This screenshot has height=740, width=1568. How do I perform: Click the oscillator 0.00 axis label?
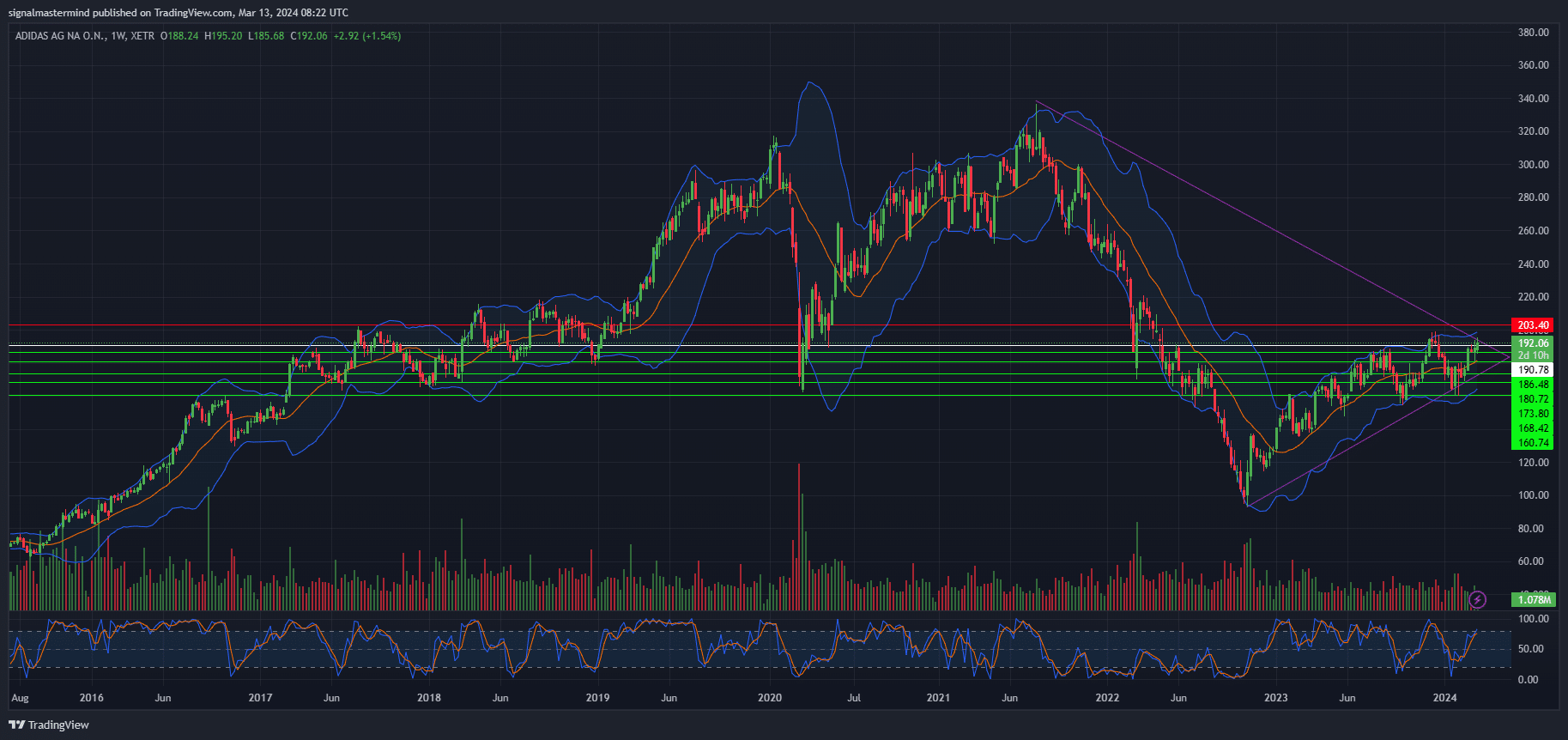pyautogui.click(x=1529, y=680)
